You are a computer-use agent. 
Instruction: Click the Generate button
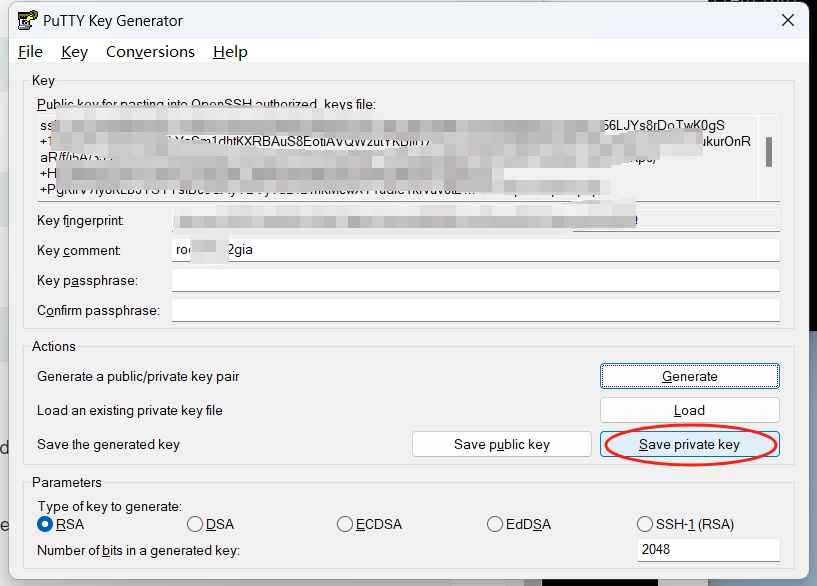click(x=689, y=376)
